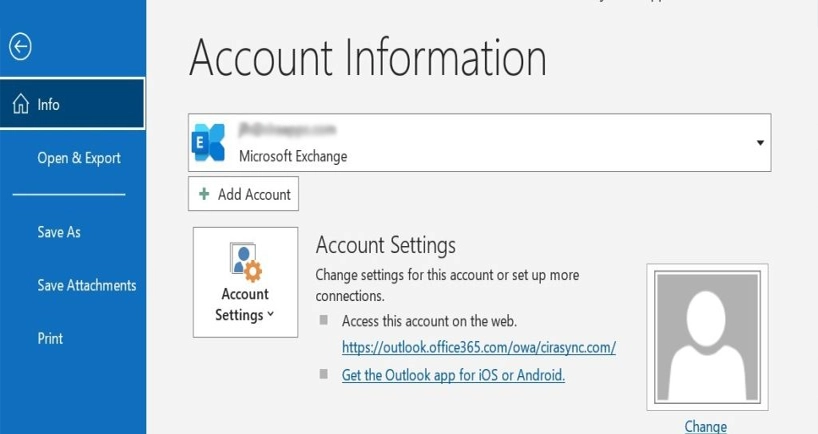Expand the Account Settings chevron
The image size is (818, 434).
click(271, 316)
